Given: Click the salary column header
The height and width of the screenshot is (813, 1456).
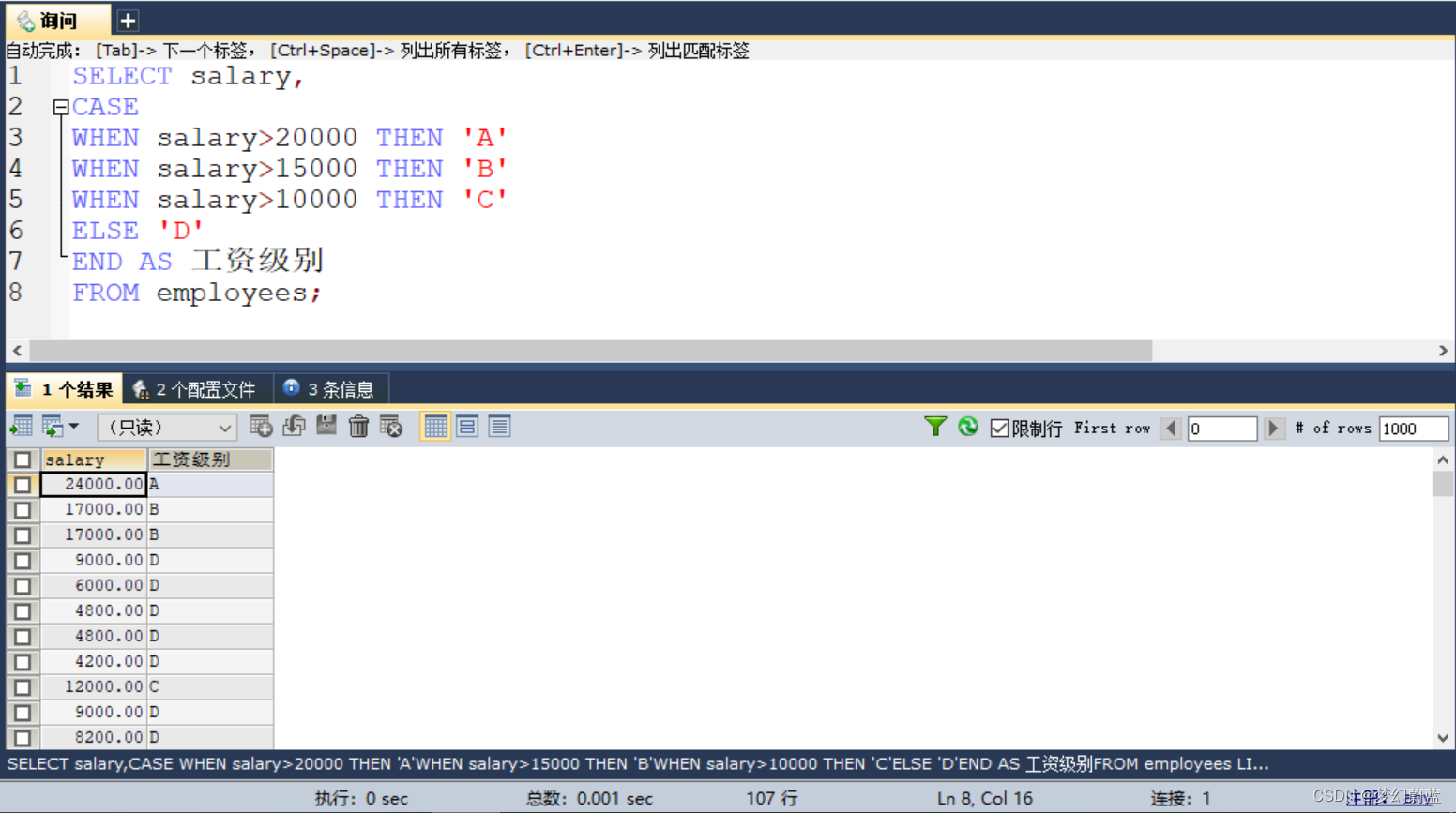Looking at the screenshot, I should 94,459.
